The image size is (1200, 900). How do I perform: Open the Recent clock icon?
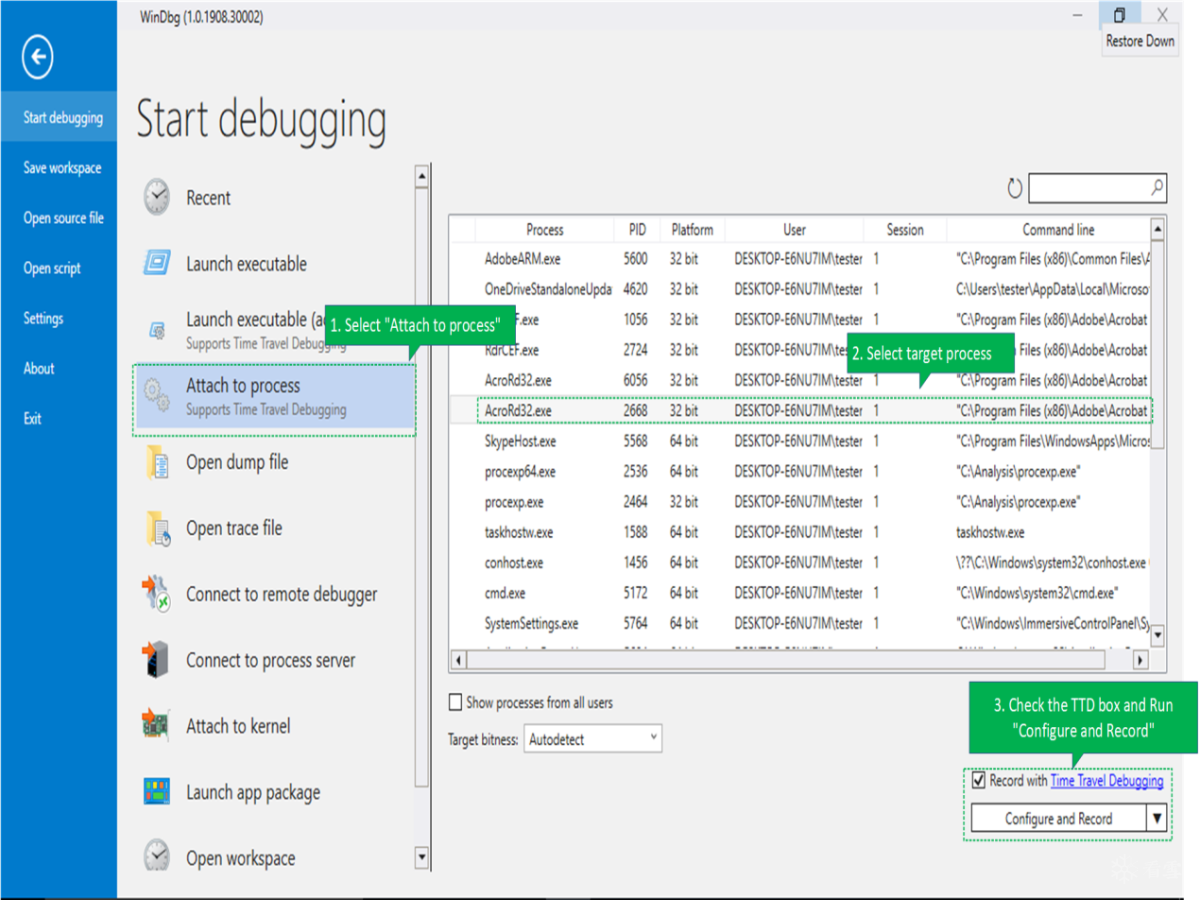pyautogui.click(x=156, y=198)
